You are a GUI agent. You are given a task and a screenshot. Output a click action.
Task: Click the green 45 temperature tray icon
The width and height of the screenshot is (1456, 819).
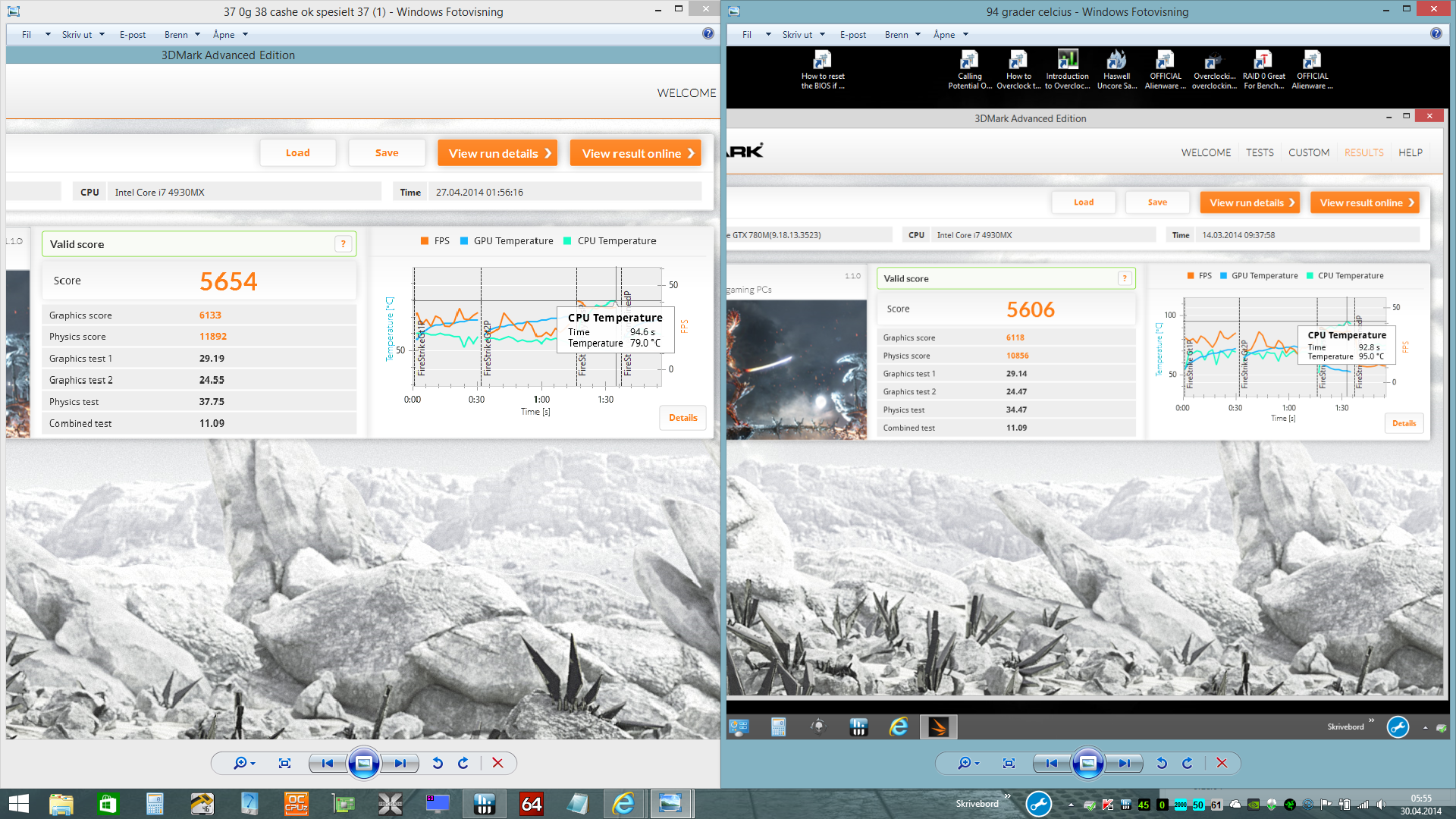[1144, 805]
